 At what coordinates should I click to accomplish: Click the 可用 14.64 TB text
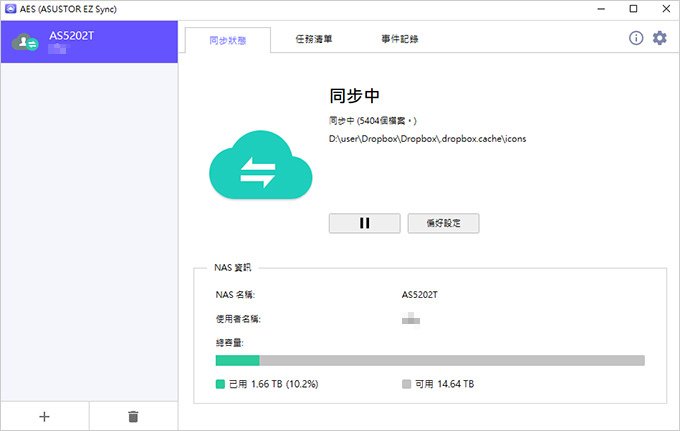tap(445, 384)
